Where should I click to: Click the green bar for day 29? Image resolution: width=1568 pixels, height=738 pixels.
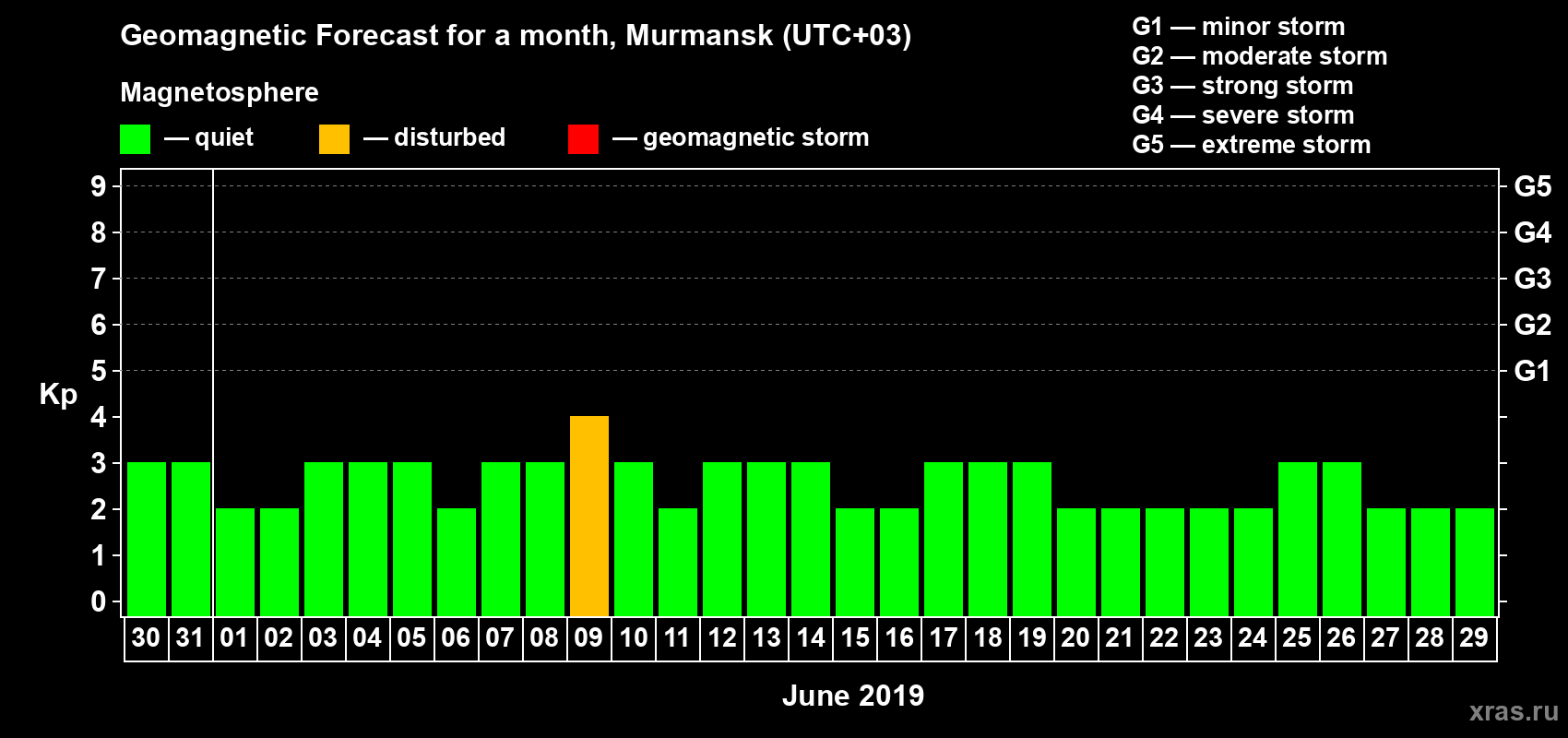pos(1475,563)
